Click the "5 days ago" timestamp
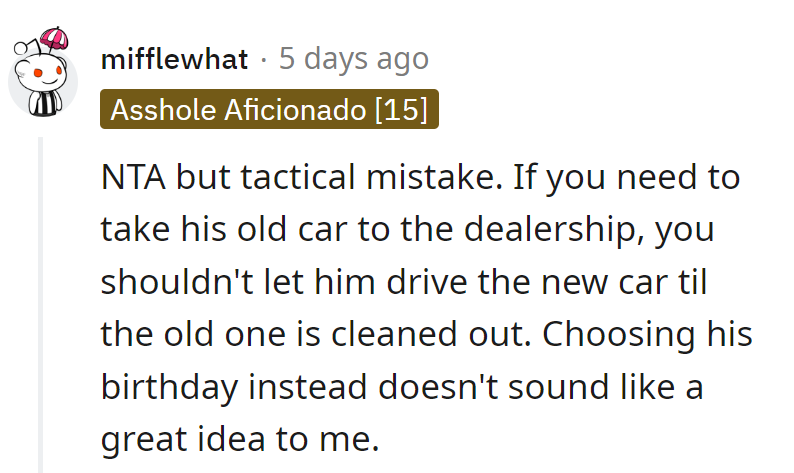The width and height of the screenshot is (794, 473). (x=353, y=59)
